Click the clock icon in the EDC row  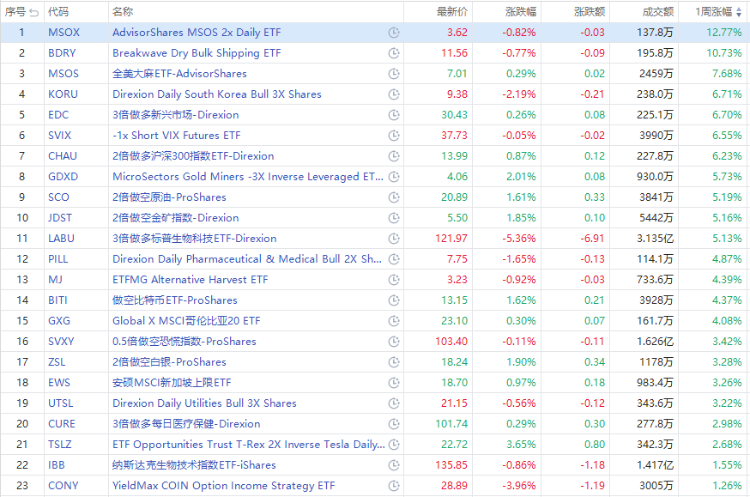point(394,115)
